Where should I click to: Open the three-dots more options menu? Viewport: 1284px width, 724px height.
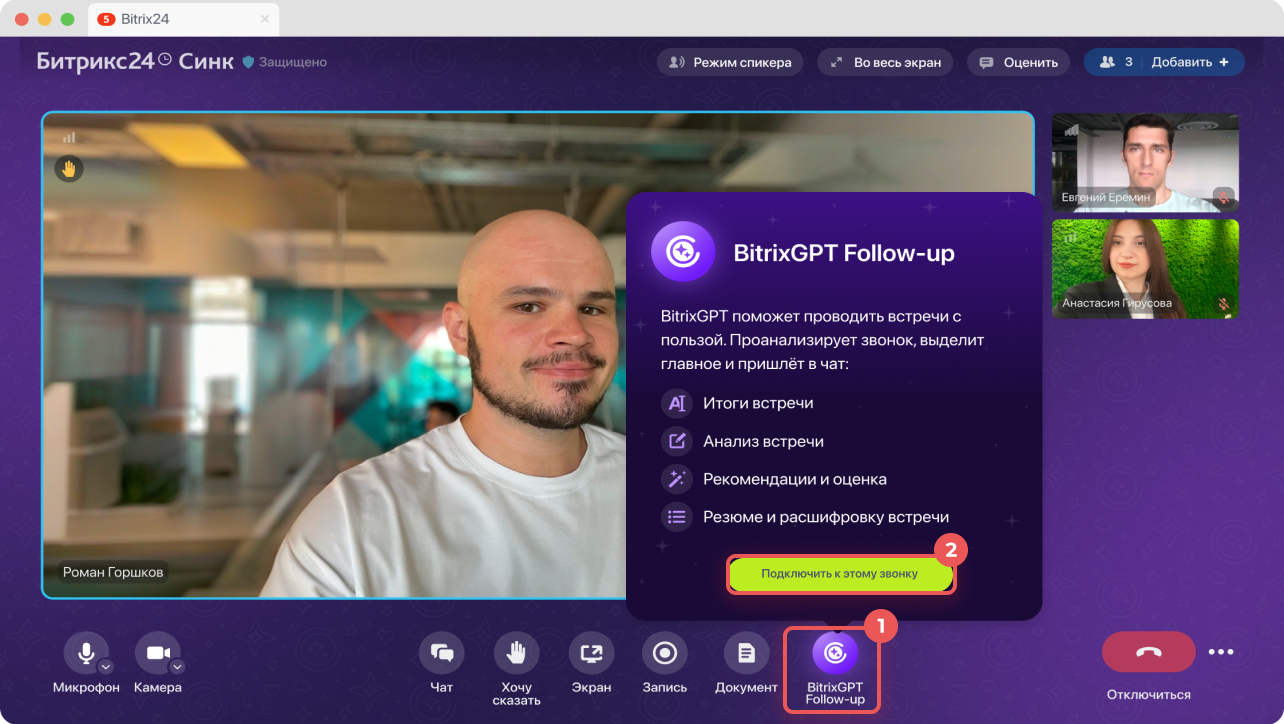(1221, 652)
